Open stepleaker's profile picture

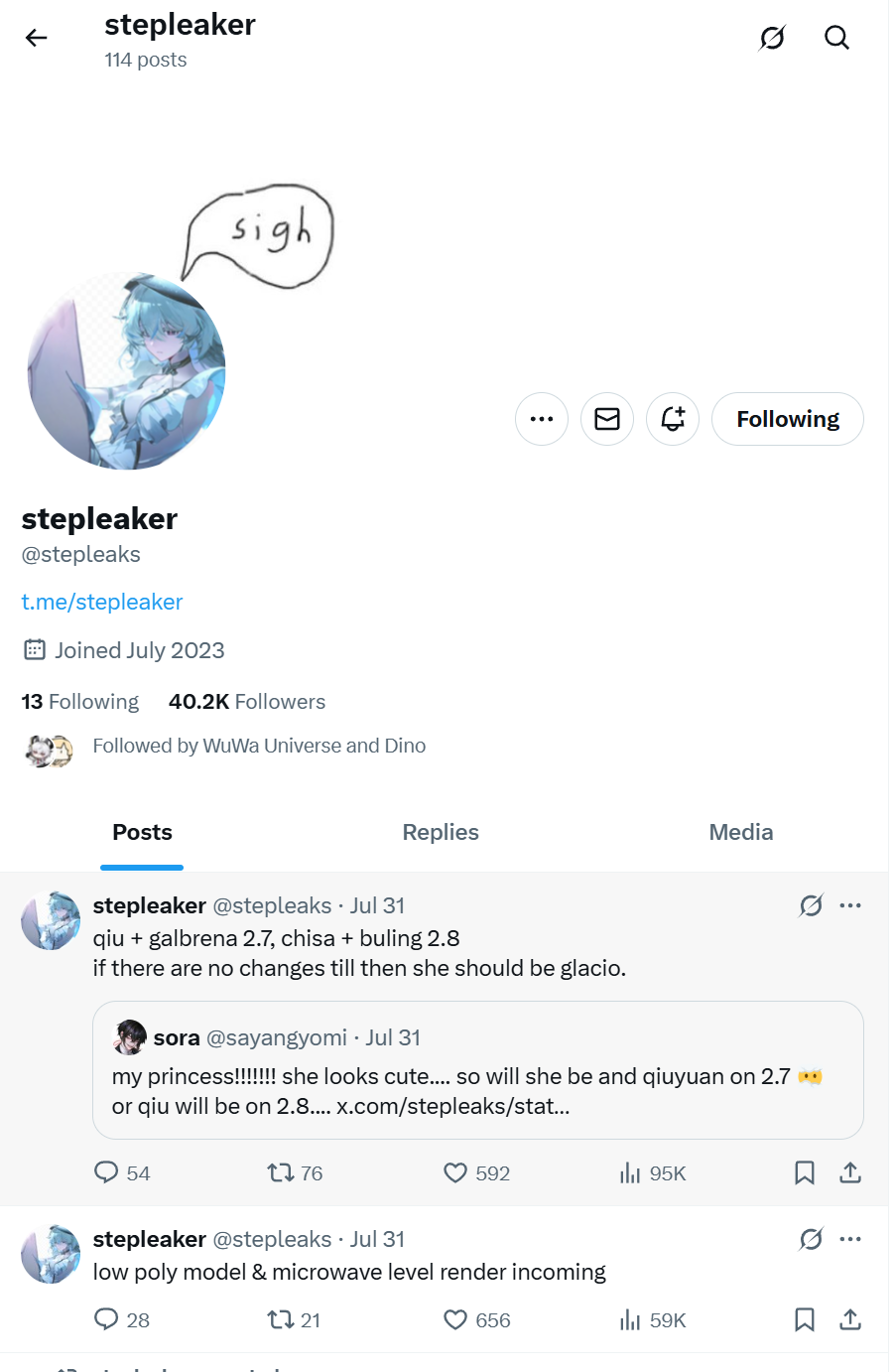pos(127,371)
